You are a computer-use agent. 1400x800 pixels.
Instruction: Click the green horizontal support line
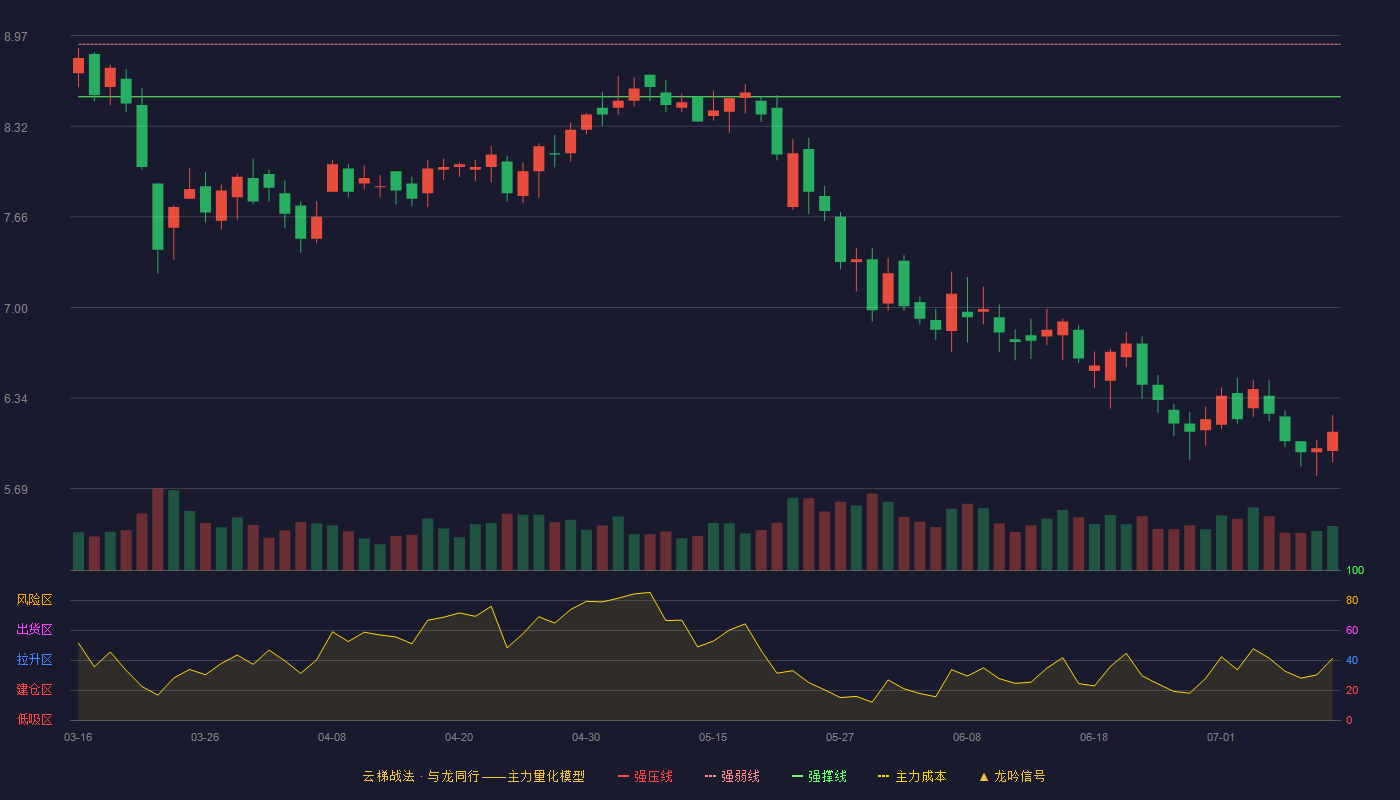click(x=709, y=97)
